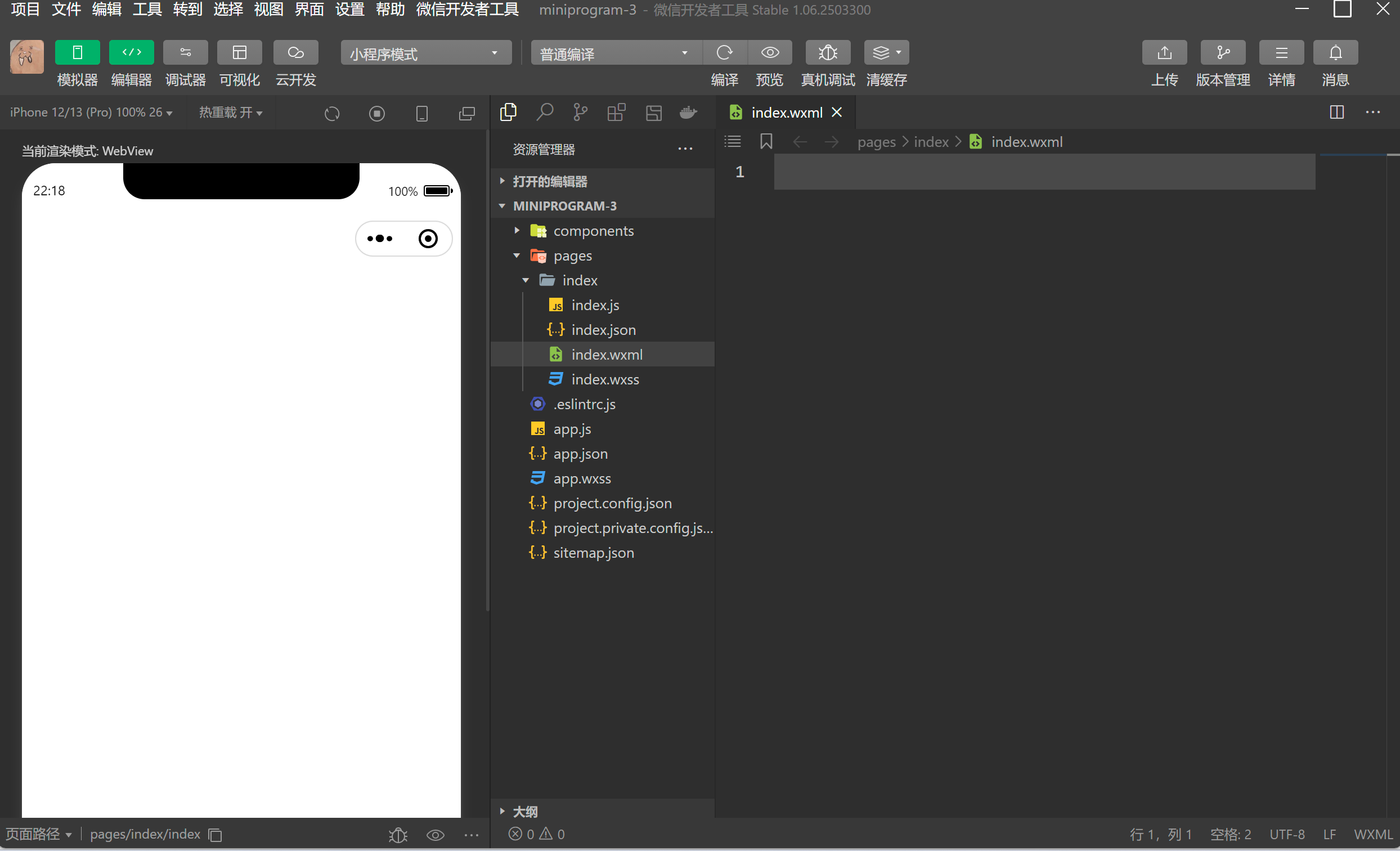Stop the running simulation

pyautogui.click(x=376, y=113)
